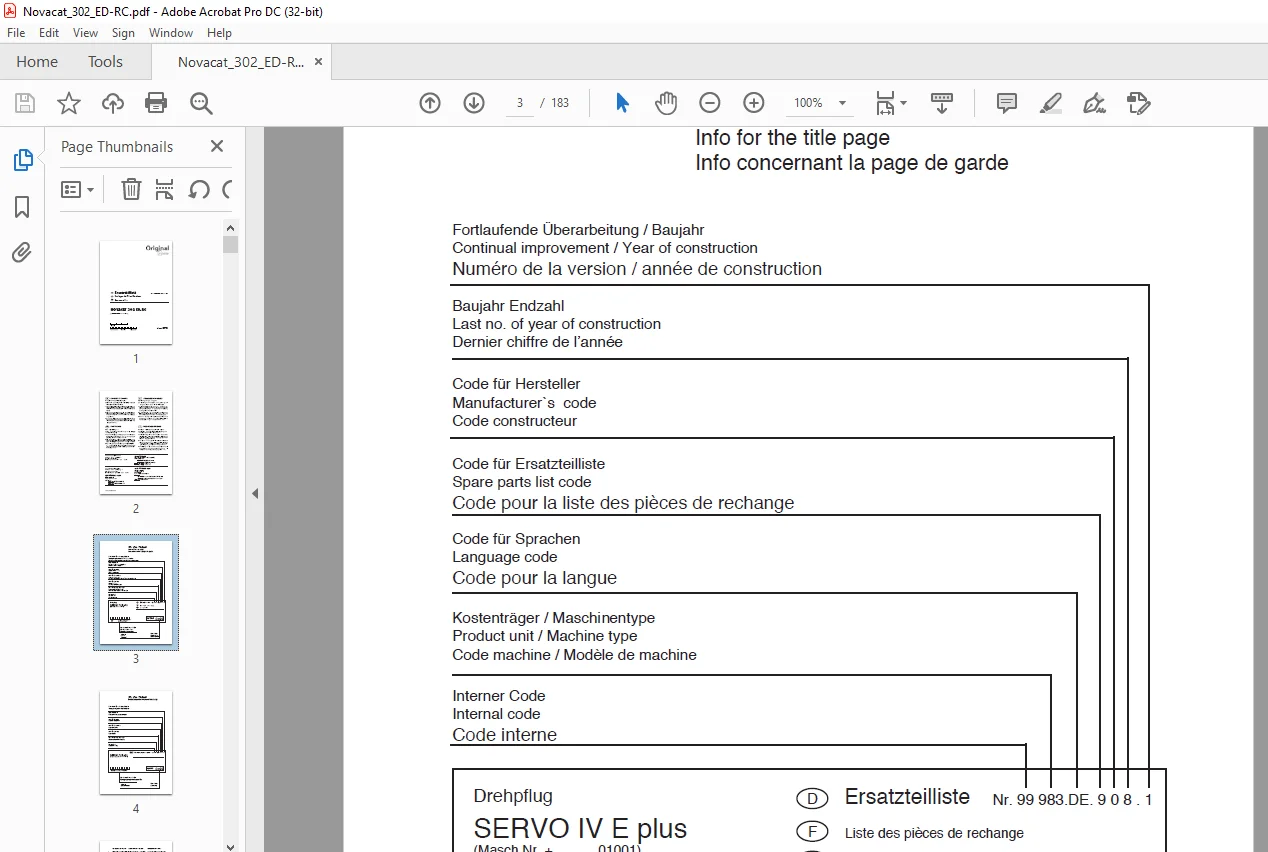
Task: Click 'Spare parts list code' text
Action: coord(521,482)
